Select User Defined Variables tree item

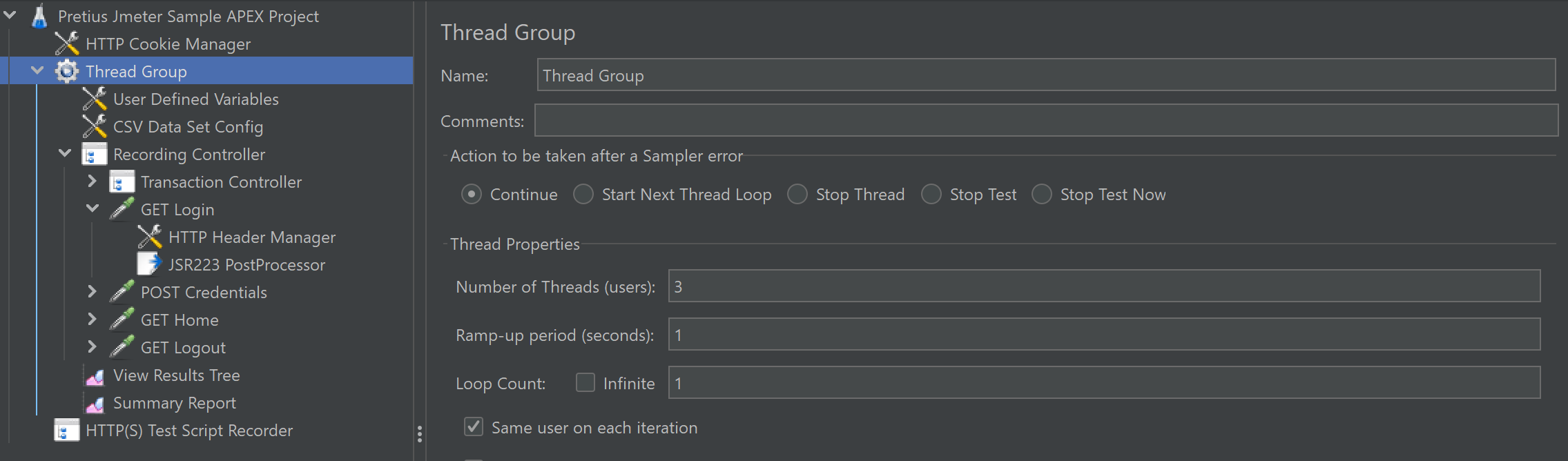(195, 99)
